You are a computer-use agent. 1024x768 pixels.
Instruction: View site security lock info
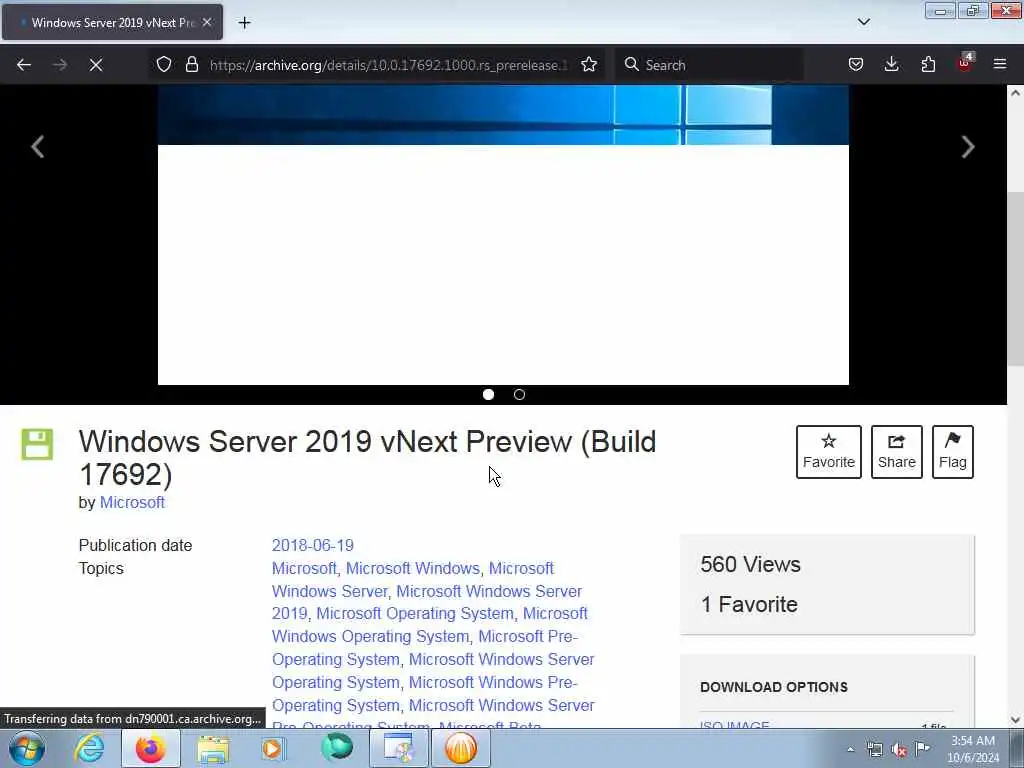coord(191,65)
